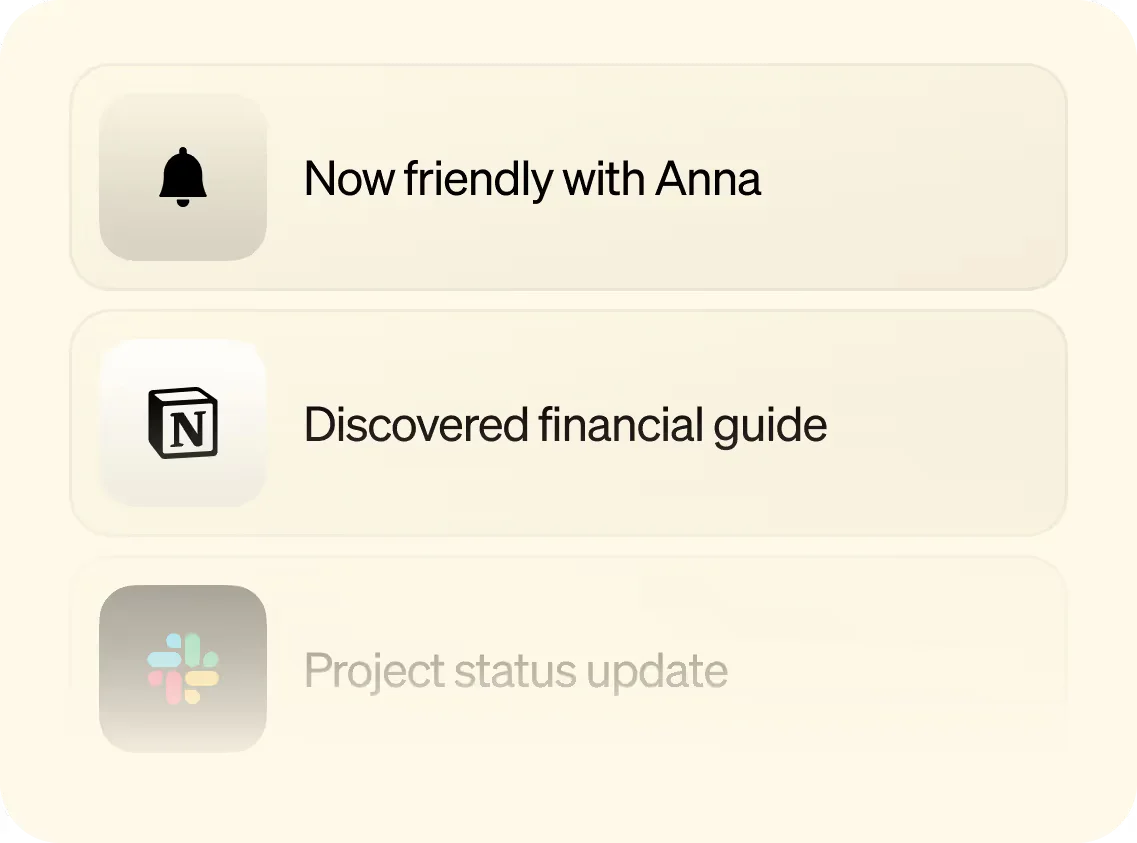The image size is (1137, 843).
Task: Click the faded Slack logo icon
Action: 183,668
